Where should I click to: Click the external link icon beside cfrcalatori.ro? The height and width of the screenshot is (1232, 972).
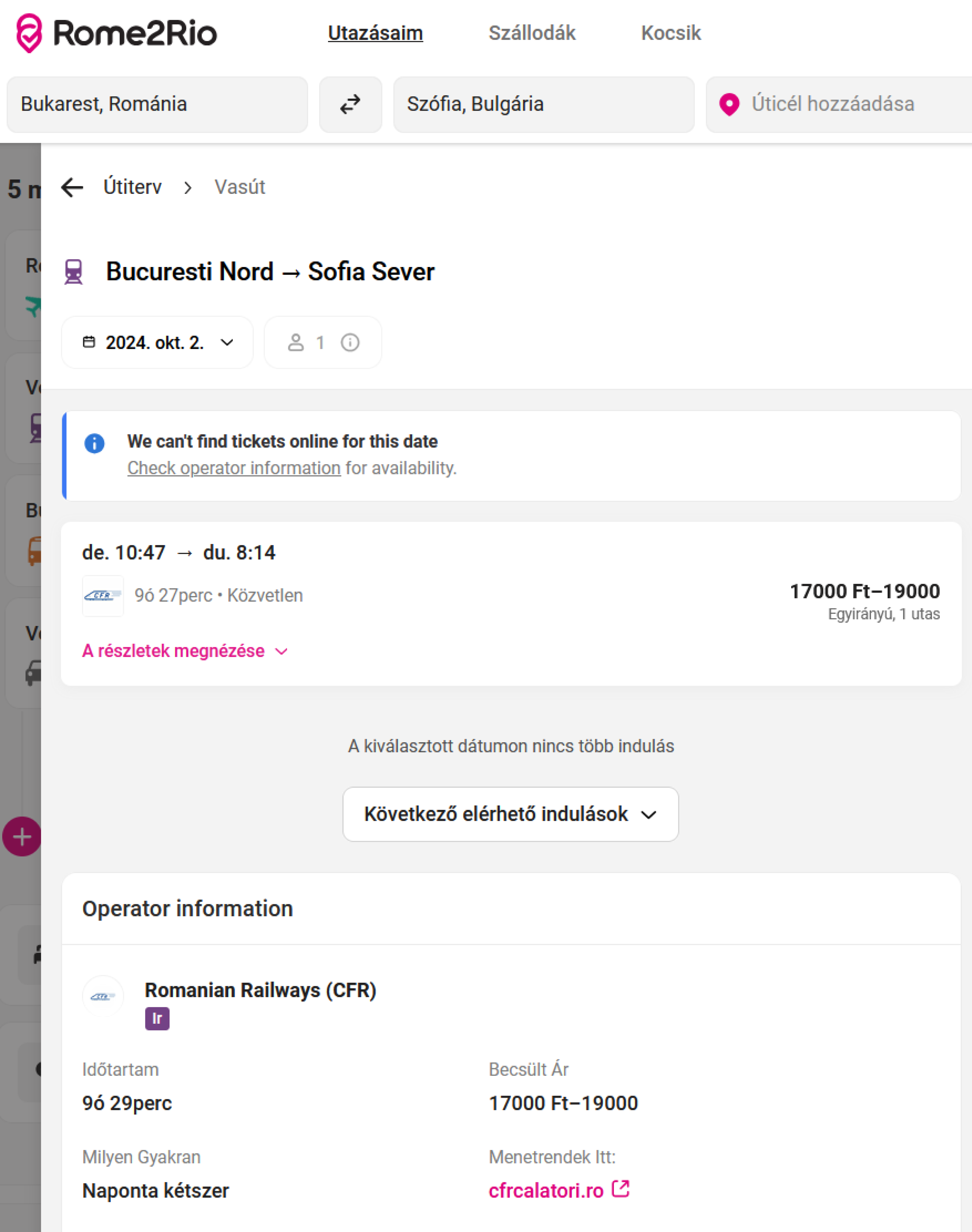click(x=620, y=1189)
